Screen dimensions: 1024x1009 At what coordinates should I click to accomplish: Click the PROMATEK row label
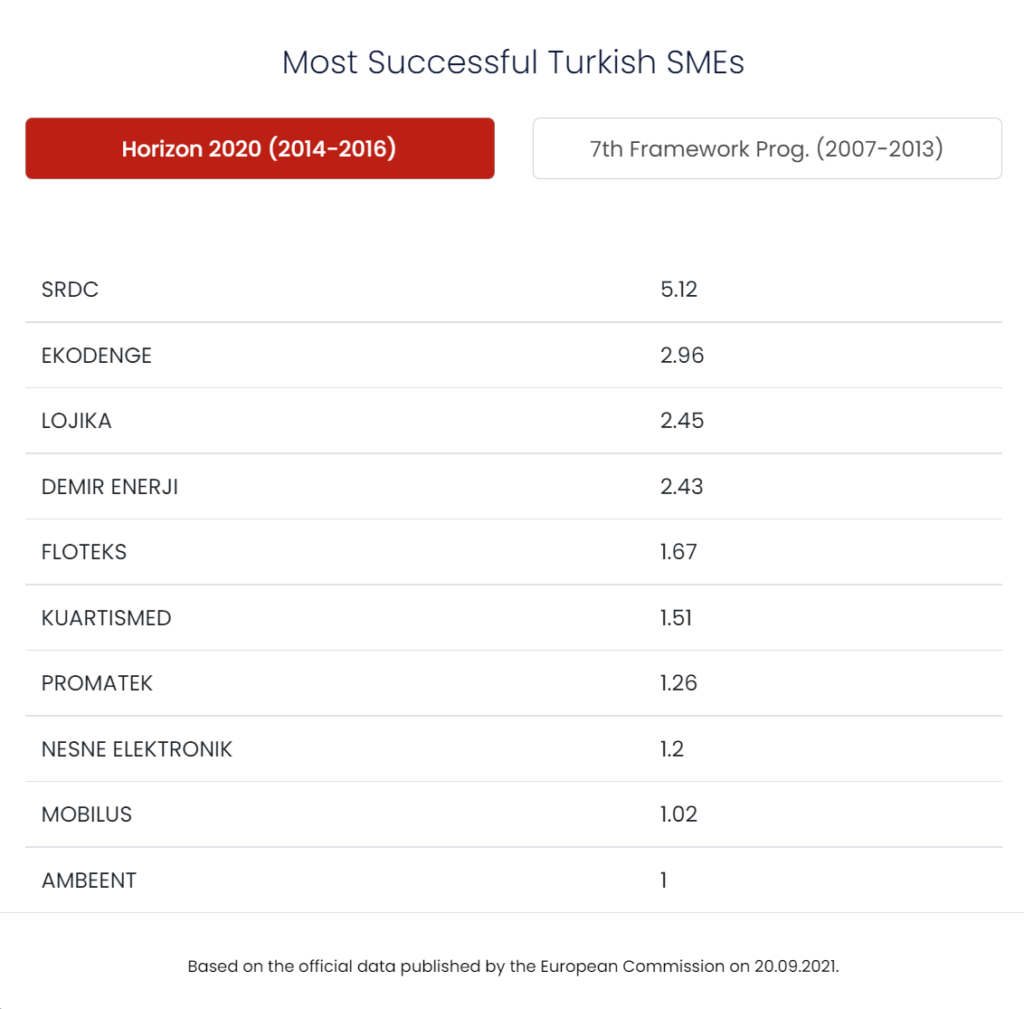tap(97, 683)
